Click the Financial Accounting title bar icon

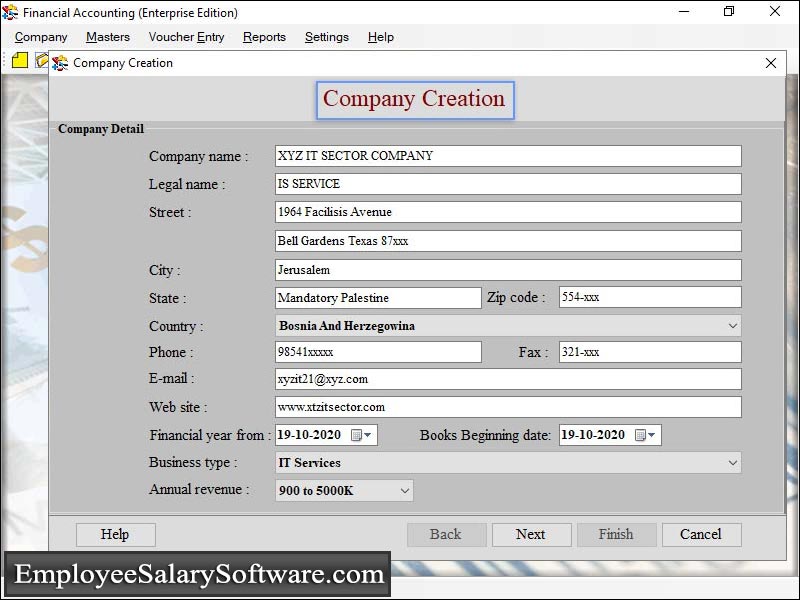tap(10, 12)
